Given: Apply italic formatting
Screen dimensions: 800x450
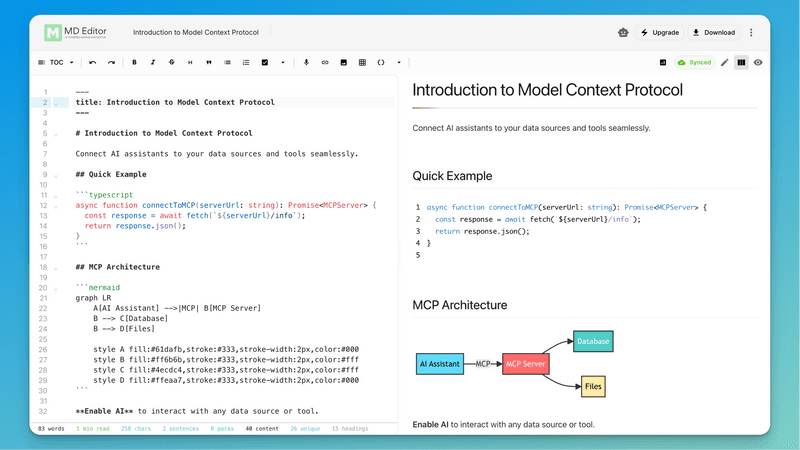Looking at the screenshot, I should point(153,62).
